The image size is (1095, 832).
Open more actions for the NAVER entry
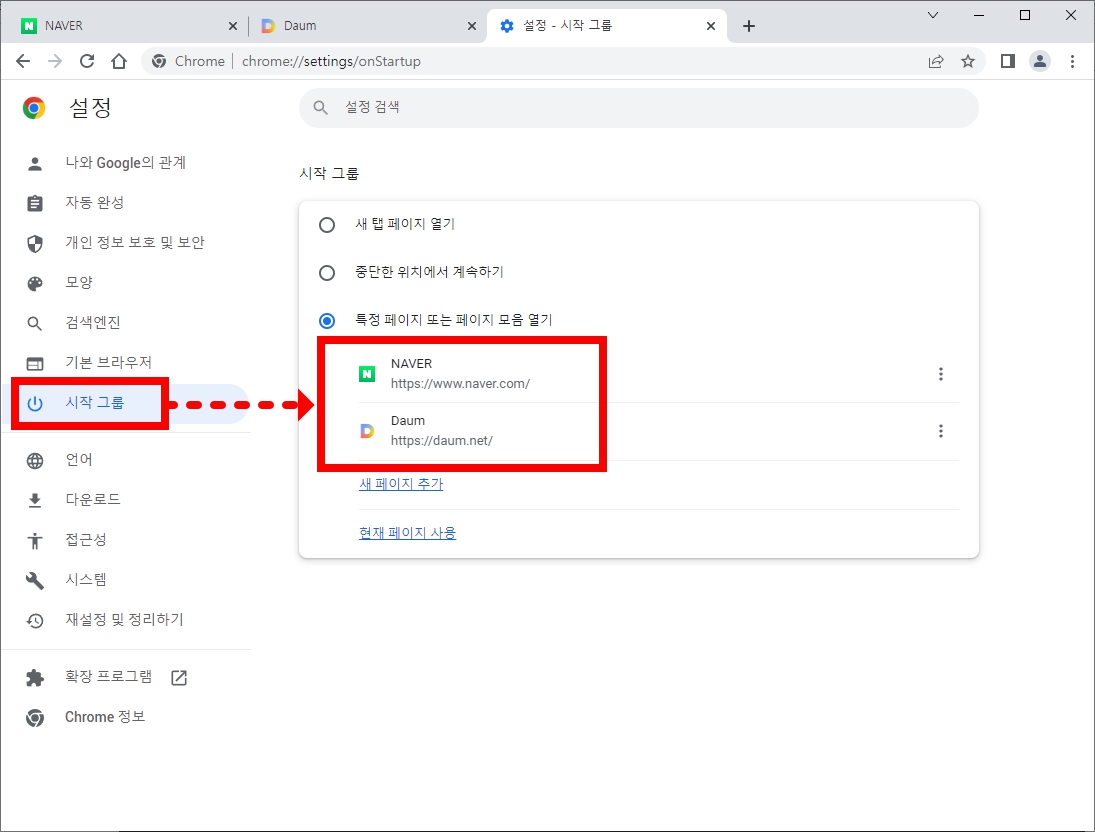point(941,374)
